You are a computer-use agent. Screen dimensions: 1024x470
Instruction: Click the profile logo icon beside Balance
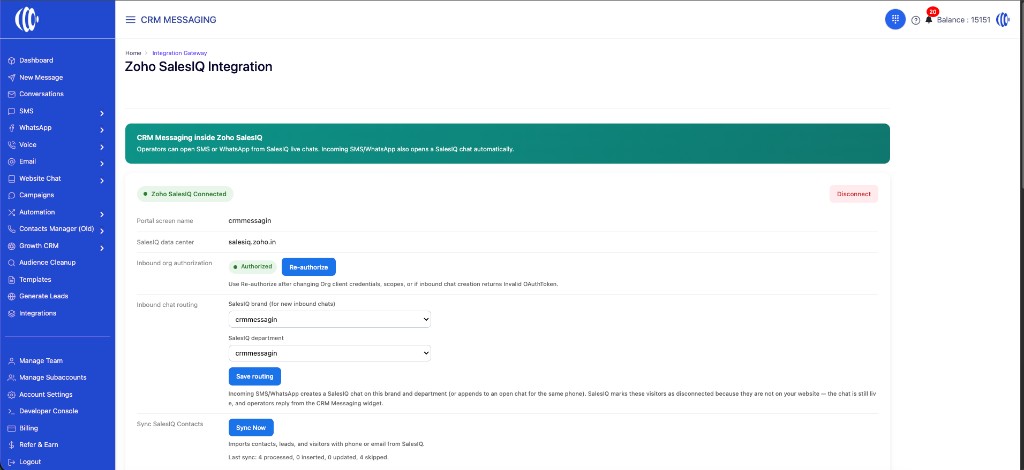coord(1002,20)
